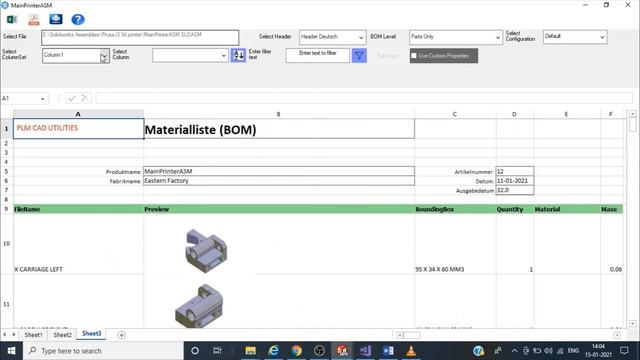The height and width of the screenshot is (360, 640).
Task: Export BOM to PDF icon
Action: point(34,19)
